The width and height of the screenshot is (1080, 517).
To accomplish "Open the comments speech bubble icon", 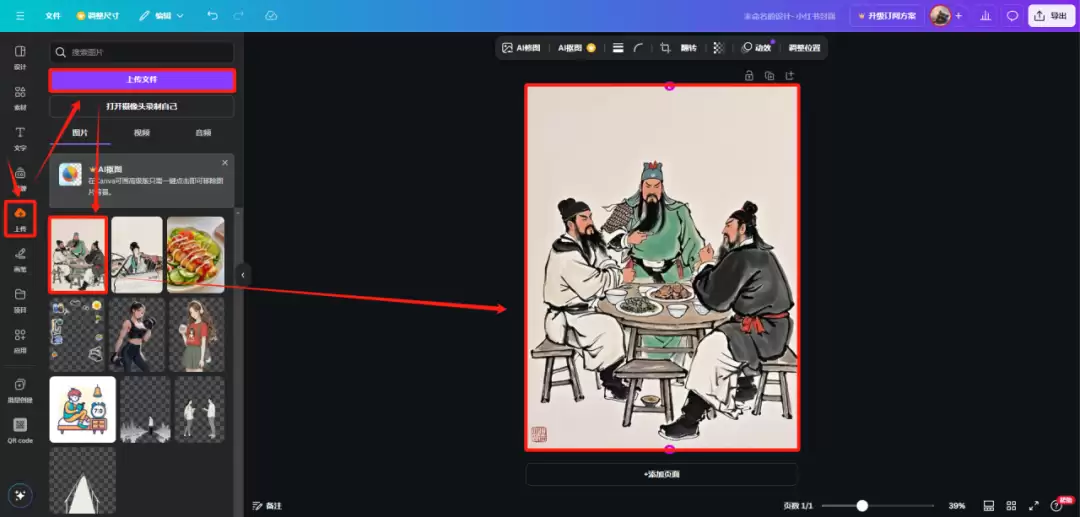I will coord(1012,16).
